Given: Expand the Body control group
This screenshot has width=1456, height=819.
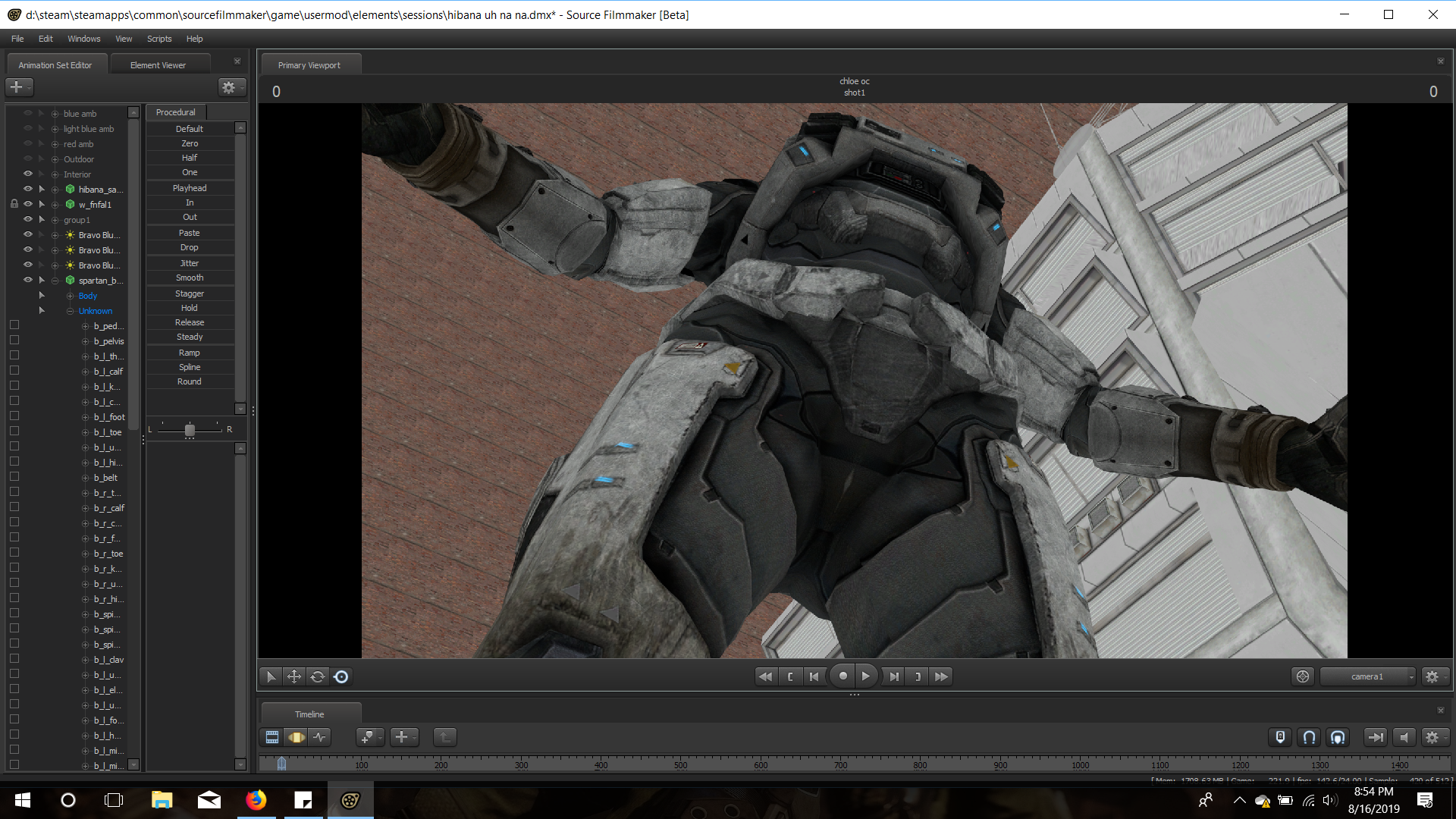Looking at the screenshot, I should coord(70,296).
